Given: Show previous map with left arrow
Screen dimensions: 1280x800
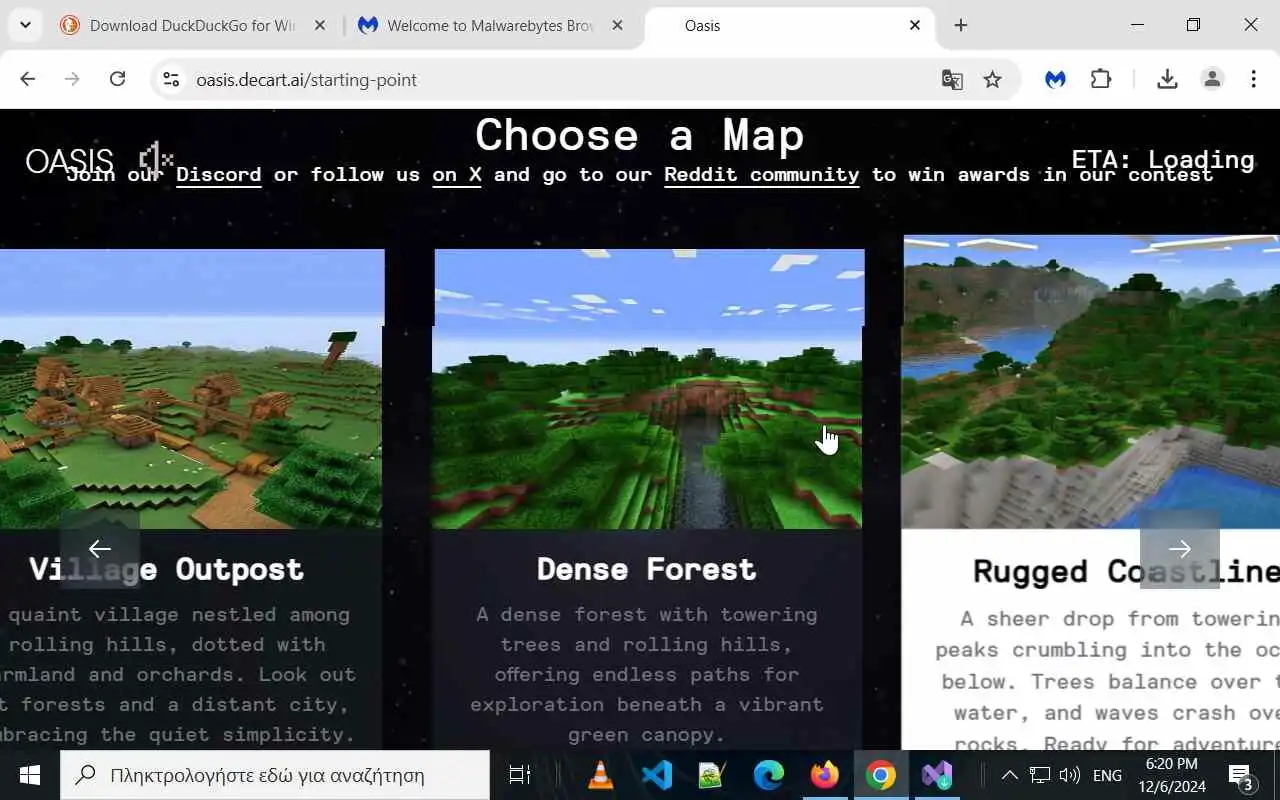Looking at the screenshot, I should (x=100, y=549).
